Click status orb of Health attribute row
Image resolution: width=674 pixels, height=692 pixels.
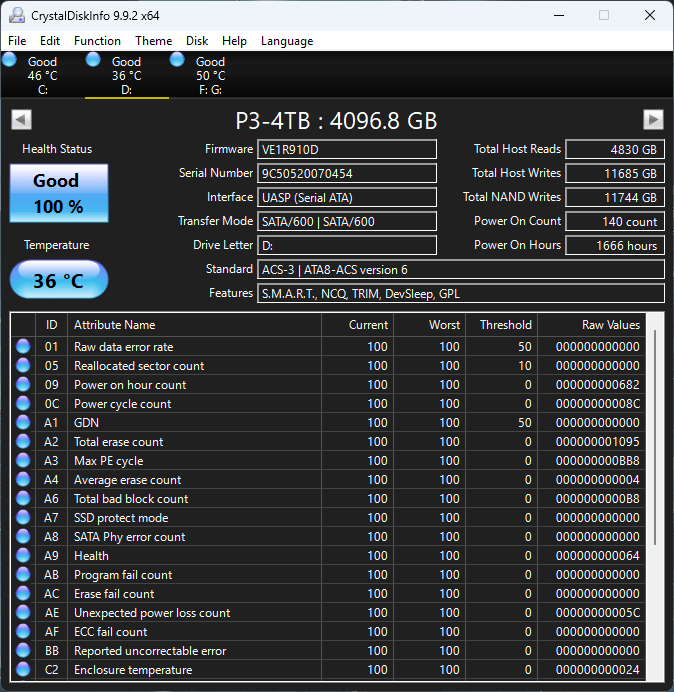(x=23, y=555)
